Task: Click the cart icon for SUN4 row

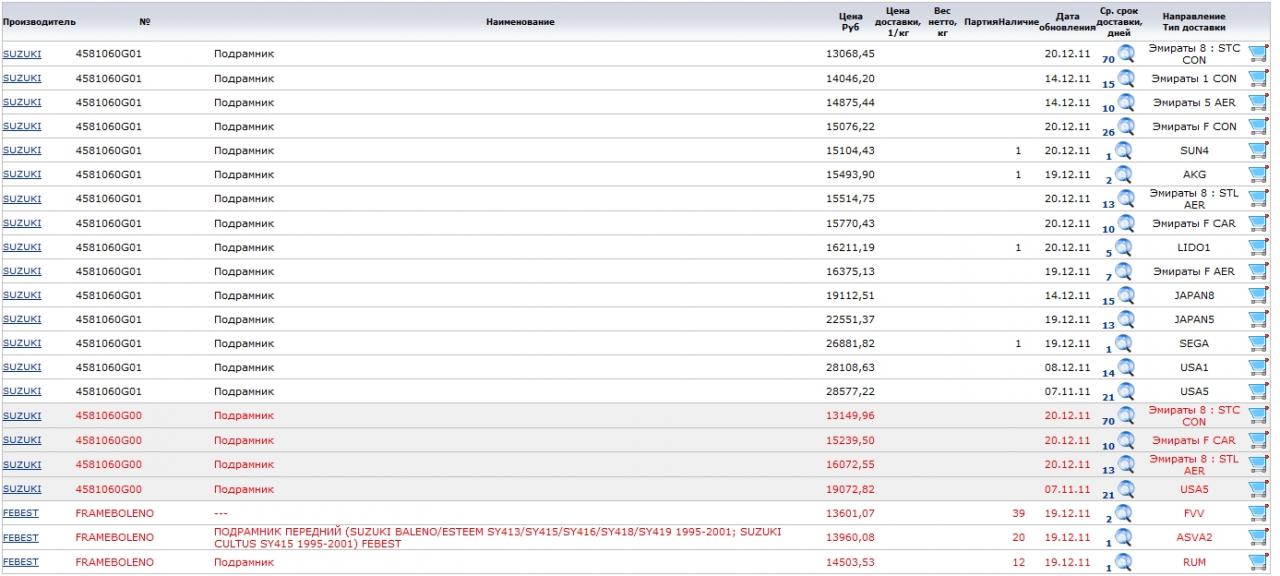Action: coord(1257,150)
